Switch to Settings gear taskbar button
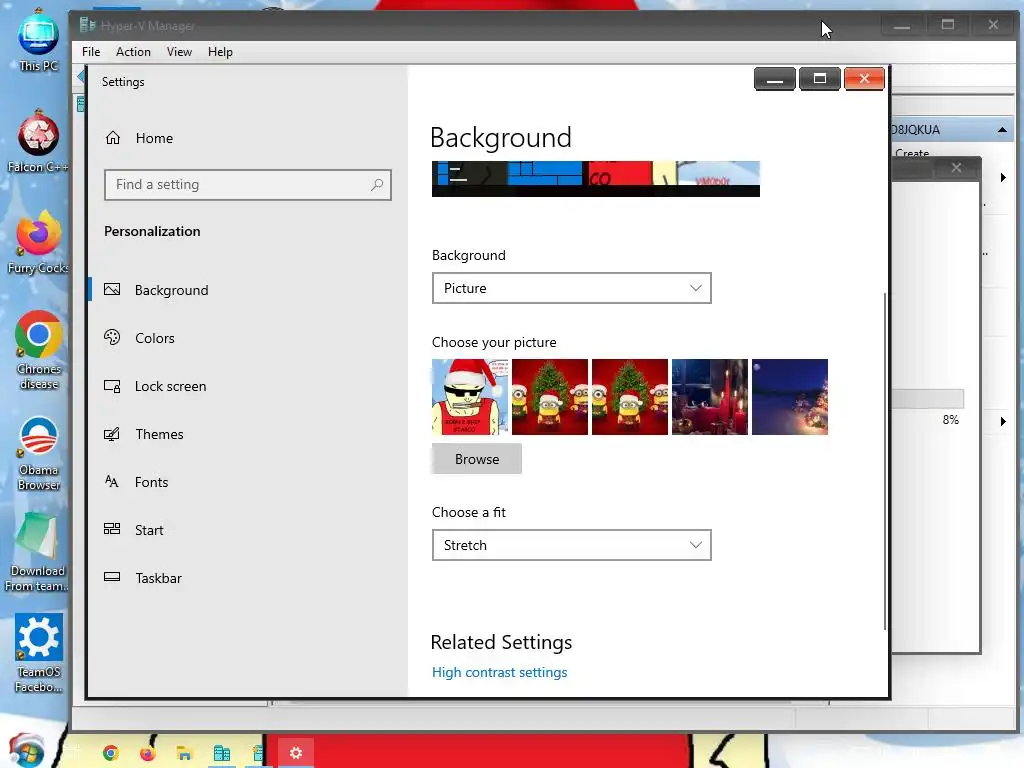 coord(296,753)
